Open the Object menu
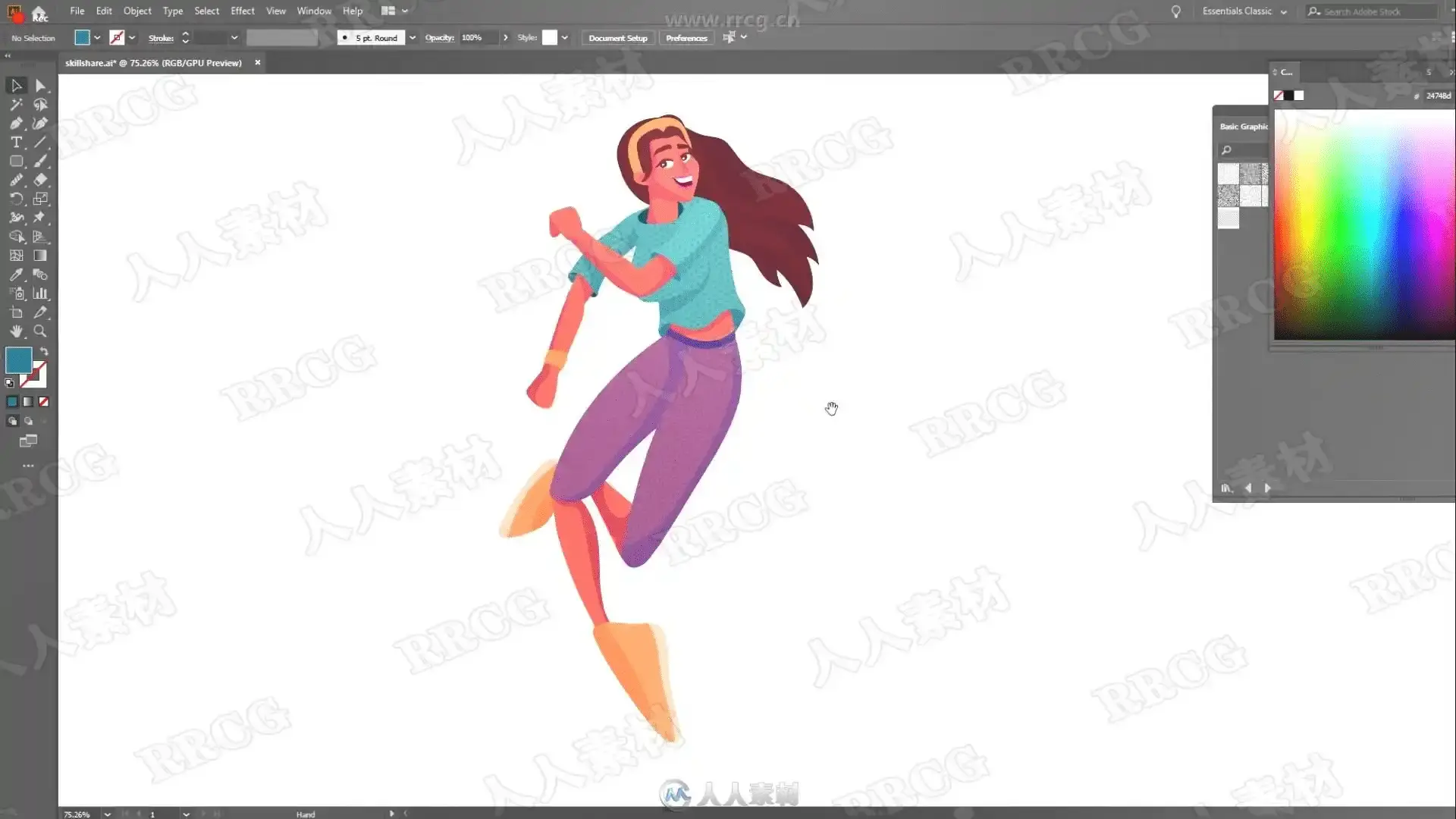Screen dimensions: 1456x819 tap(137, 11)
